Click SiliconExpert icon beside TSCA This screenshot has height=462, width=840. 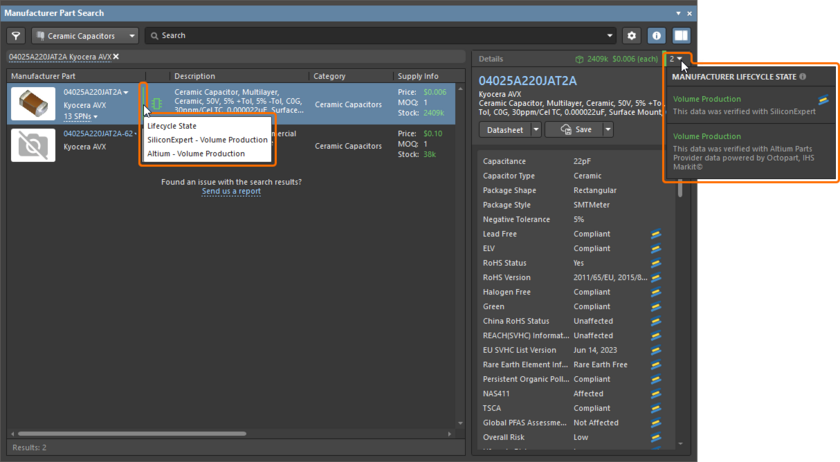pos(656,408)
